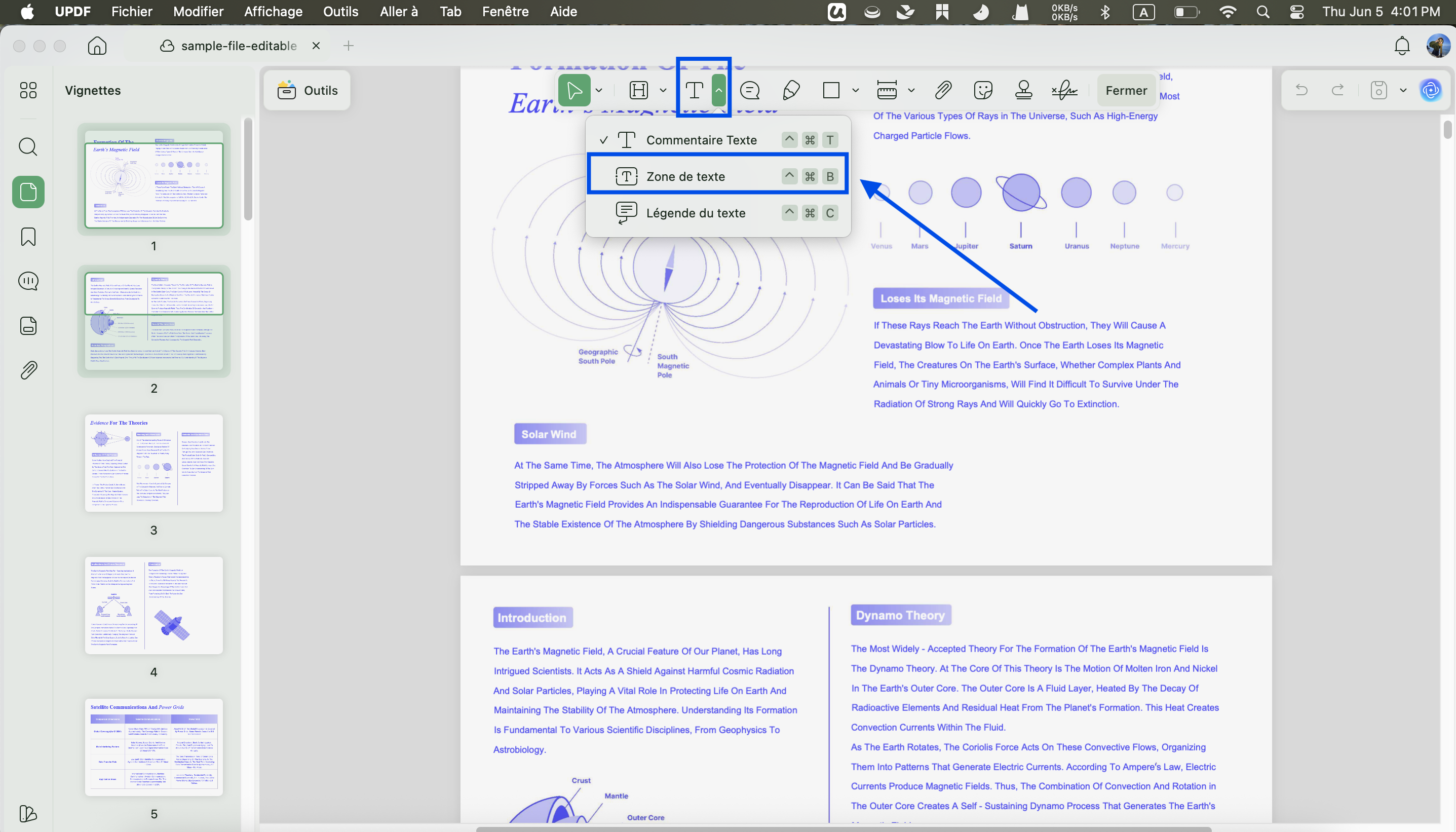Click the Outils button
The image size is (1456, 832).
[308, 90]
